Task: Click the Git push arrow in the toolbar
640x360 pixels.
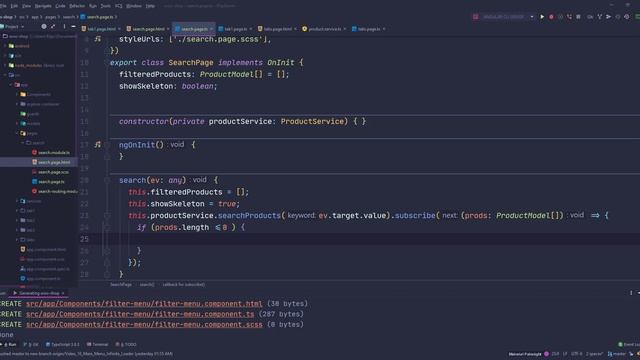Action: click(x=608, y=17)
